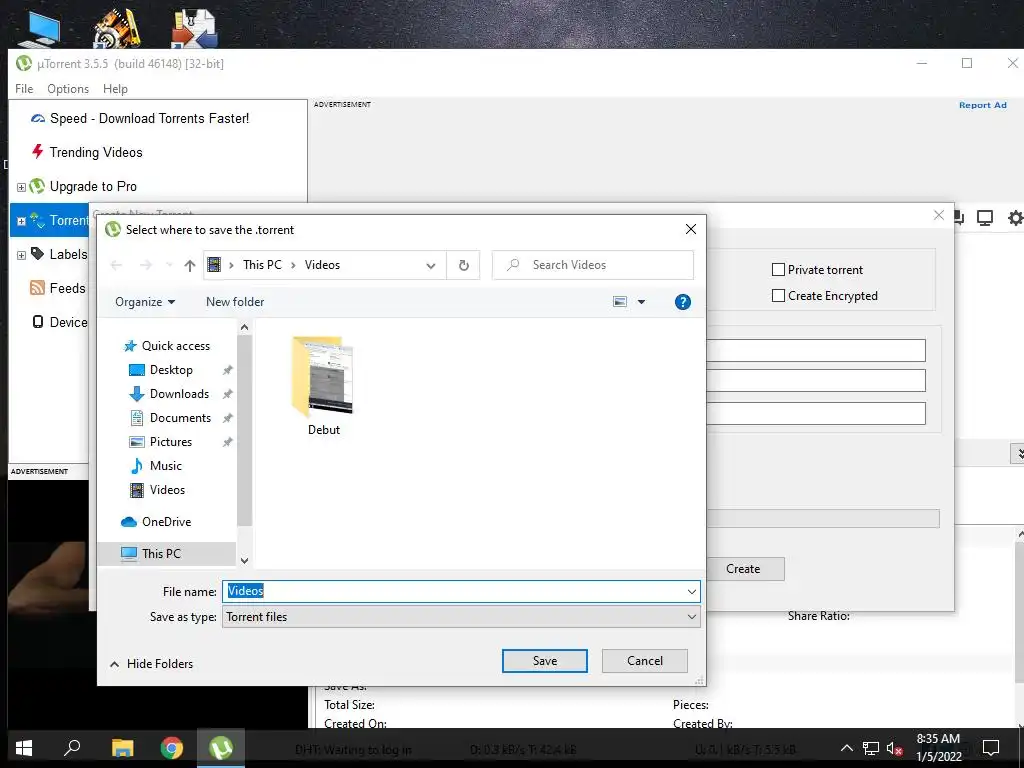Select Upgrade to Pro in sidebar
This screenshot has width=1024, height=768.
click(x=93, y=187)
